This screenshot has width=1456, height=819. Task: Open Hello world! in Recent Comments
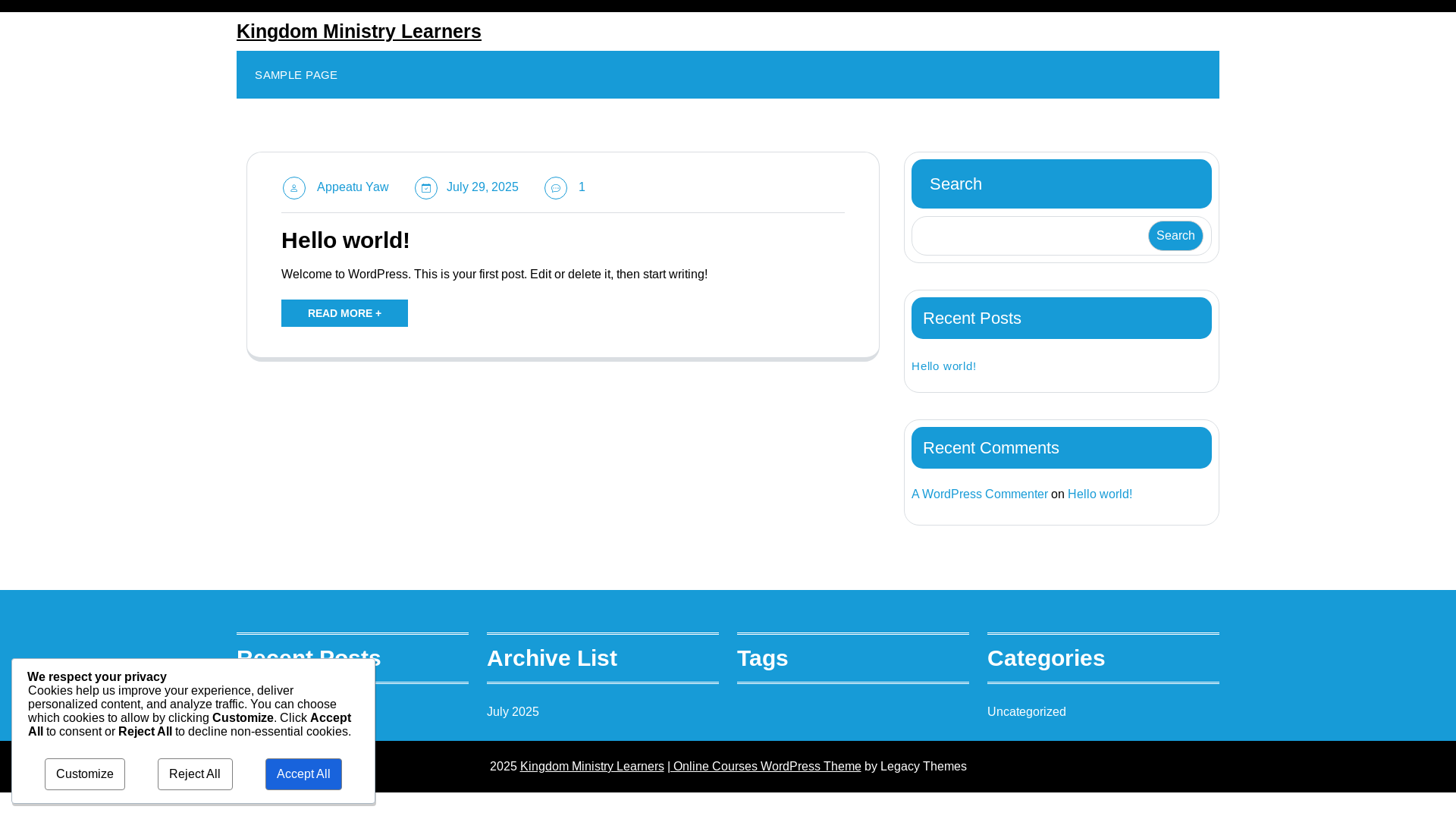(1100, 494)
